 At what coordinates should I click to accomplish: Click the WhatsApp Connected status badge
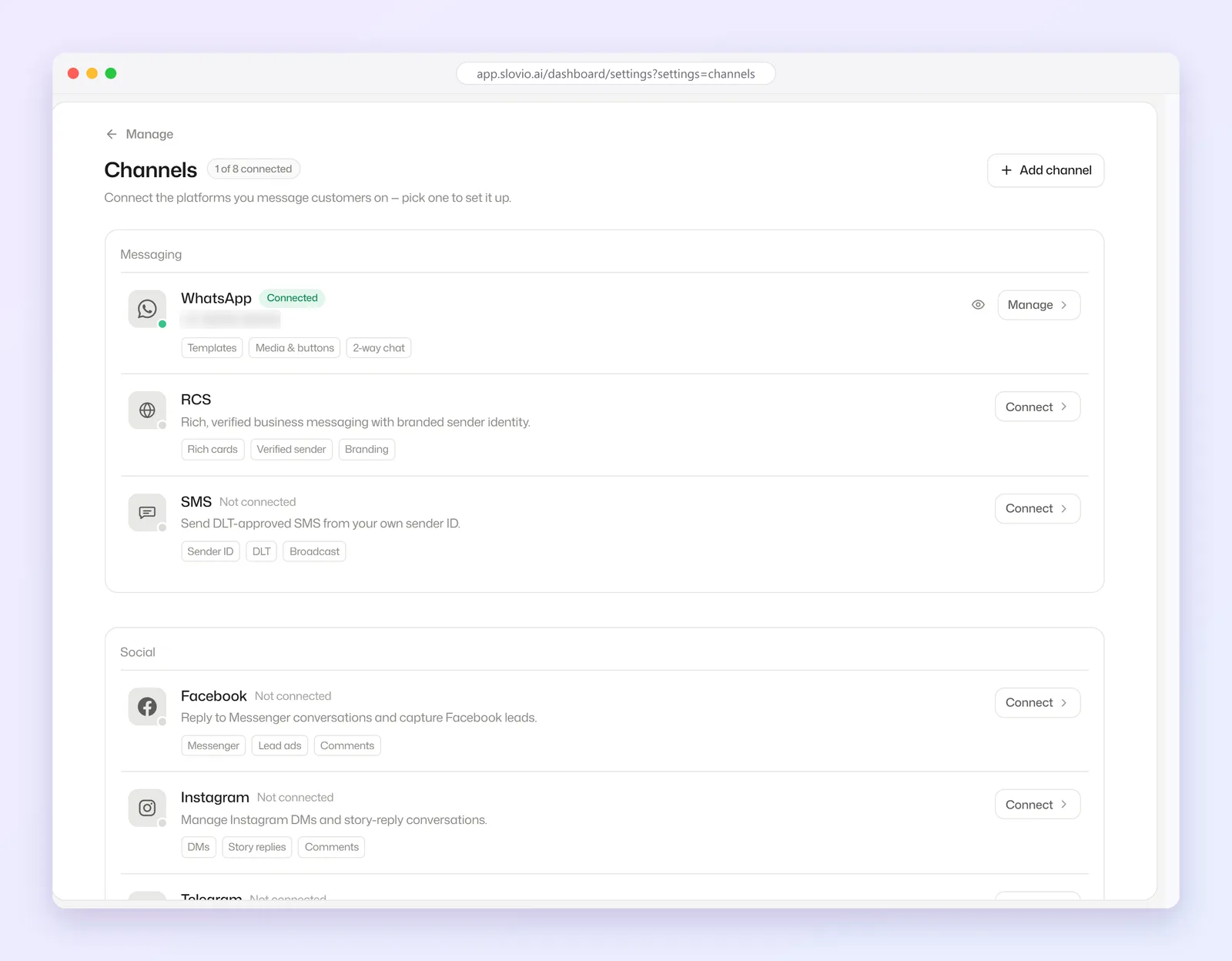click(292, 298)
